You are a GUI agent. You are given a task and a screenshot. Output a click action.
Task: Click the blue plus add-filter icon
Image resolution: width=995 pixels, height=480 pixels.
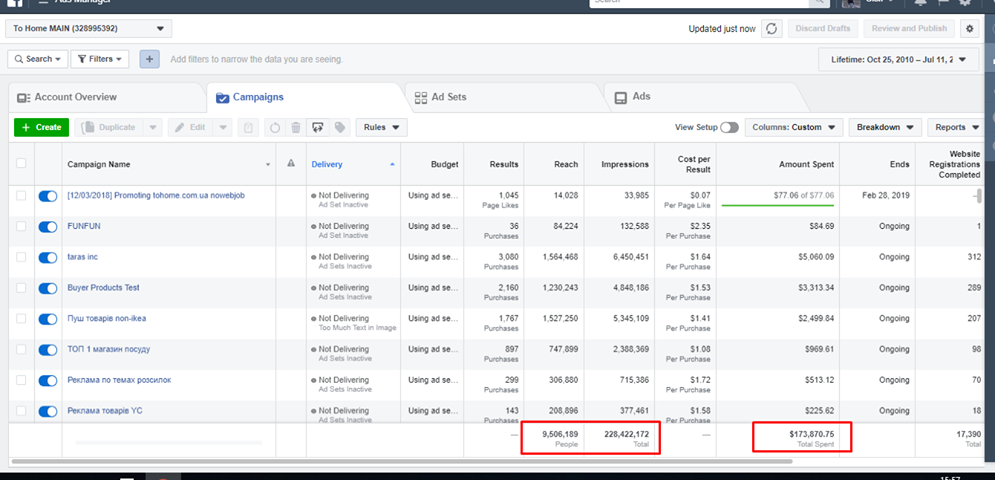[x=149, y=59]
